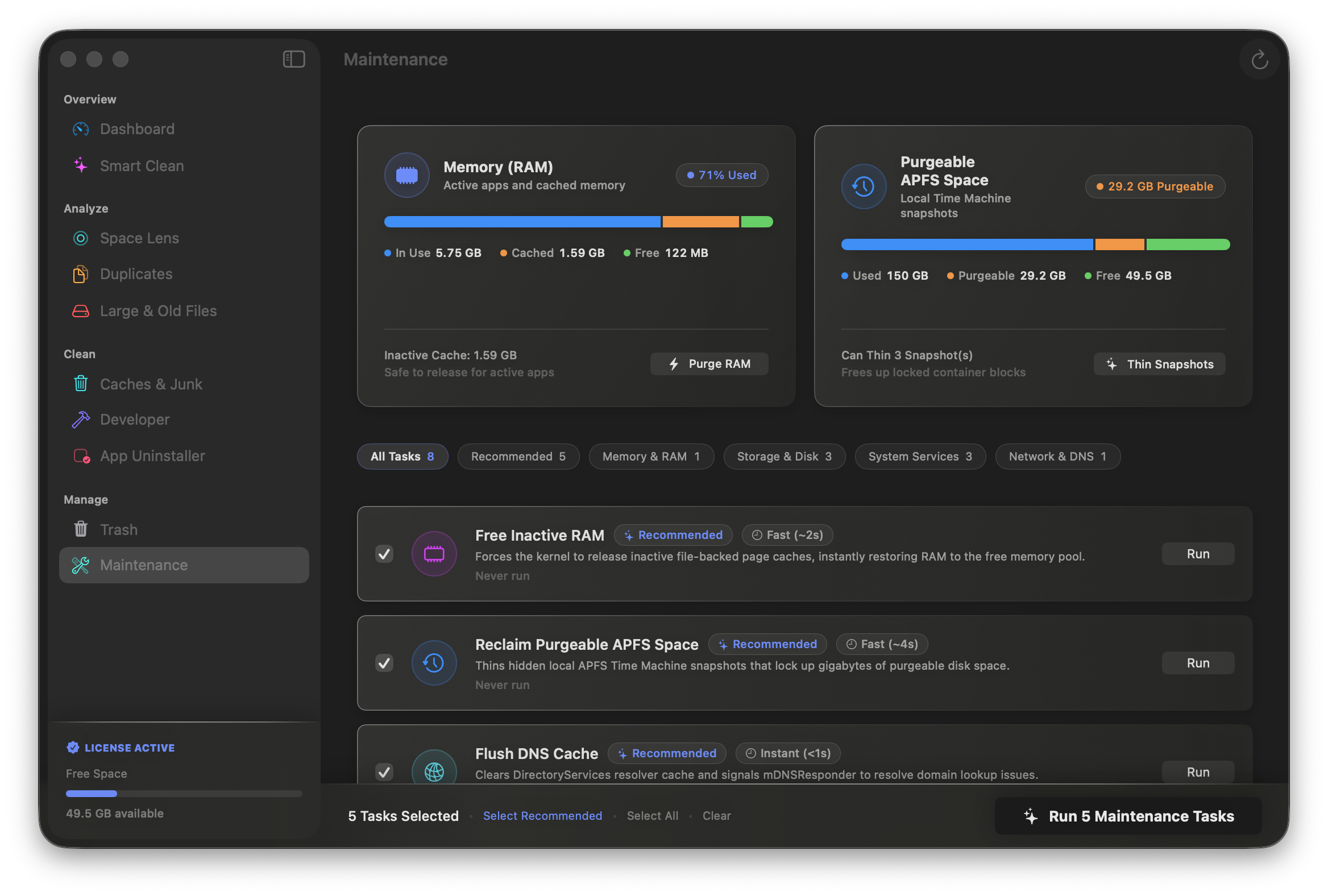Click the Thin Snapshots button
Screen dimensions: 1328x896
[1159, 364]
